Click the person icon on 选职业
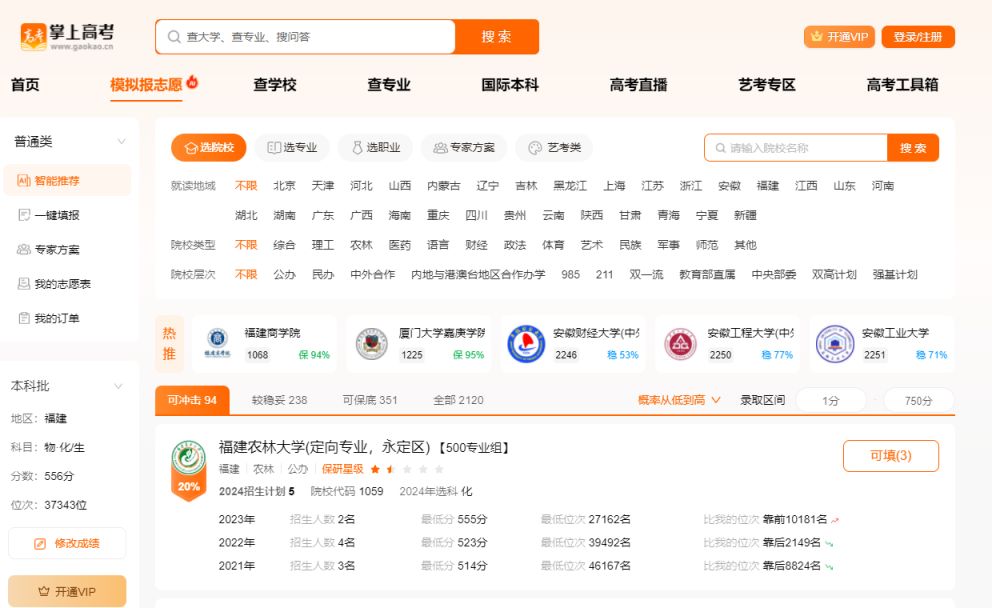This screenshot has height=608, width=992. click(x=357, y=147)
